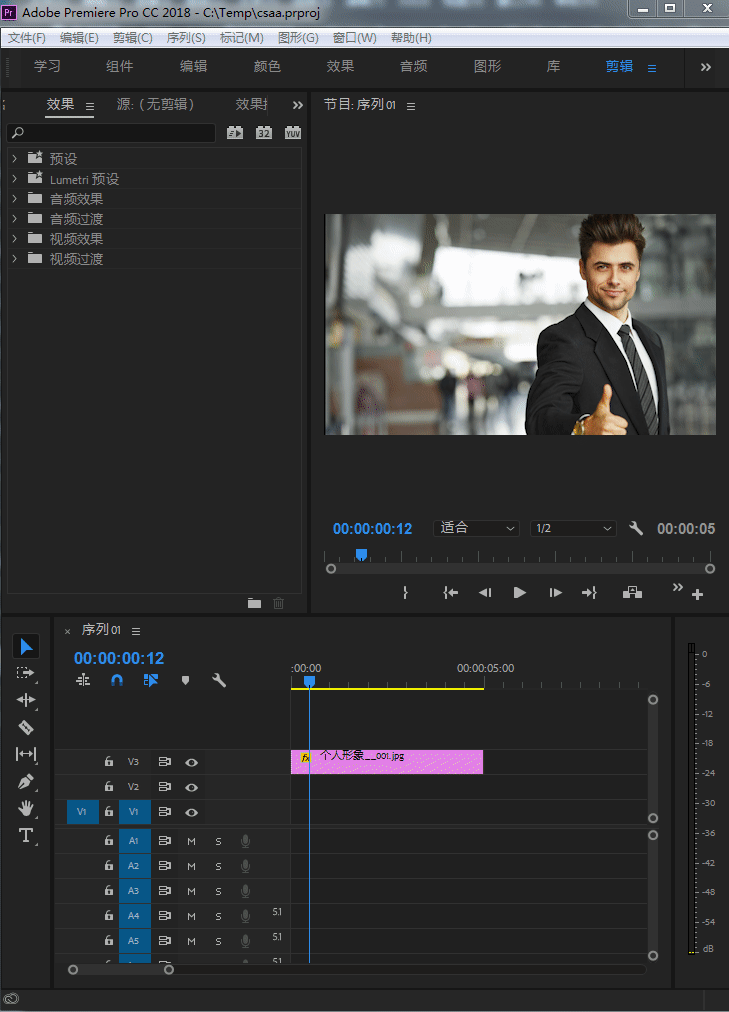Toggle nest sequence insert mode icon
The width and height of the screenshot is (729, 1012).
(83, 680)
